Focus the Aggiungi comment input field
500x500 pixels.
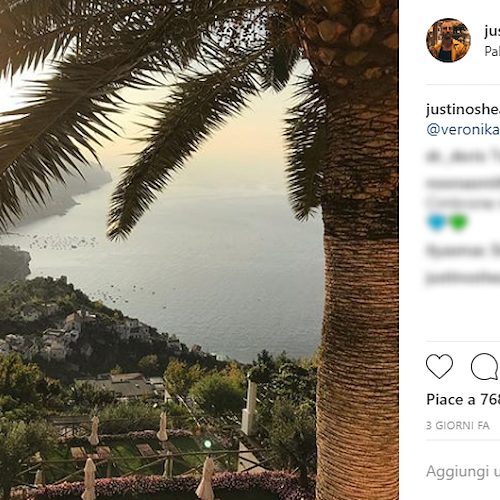463,471
